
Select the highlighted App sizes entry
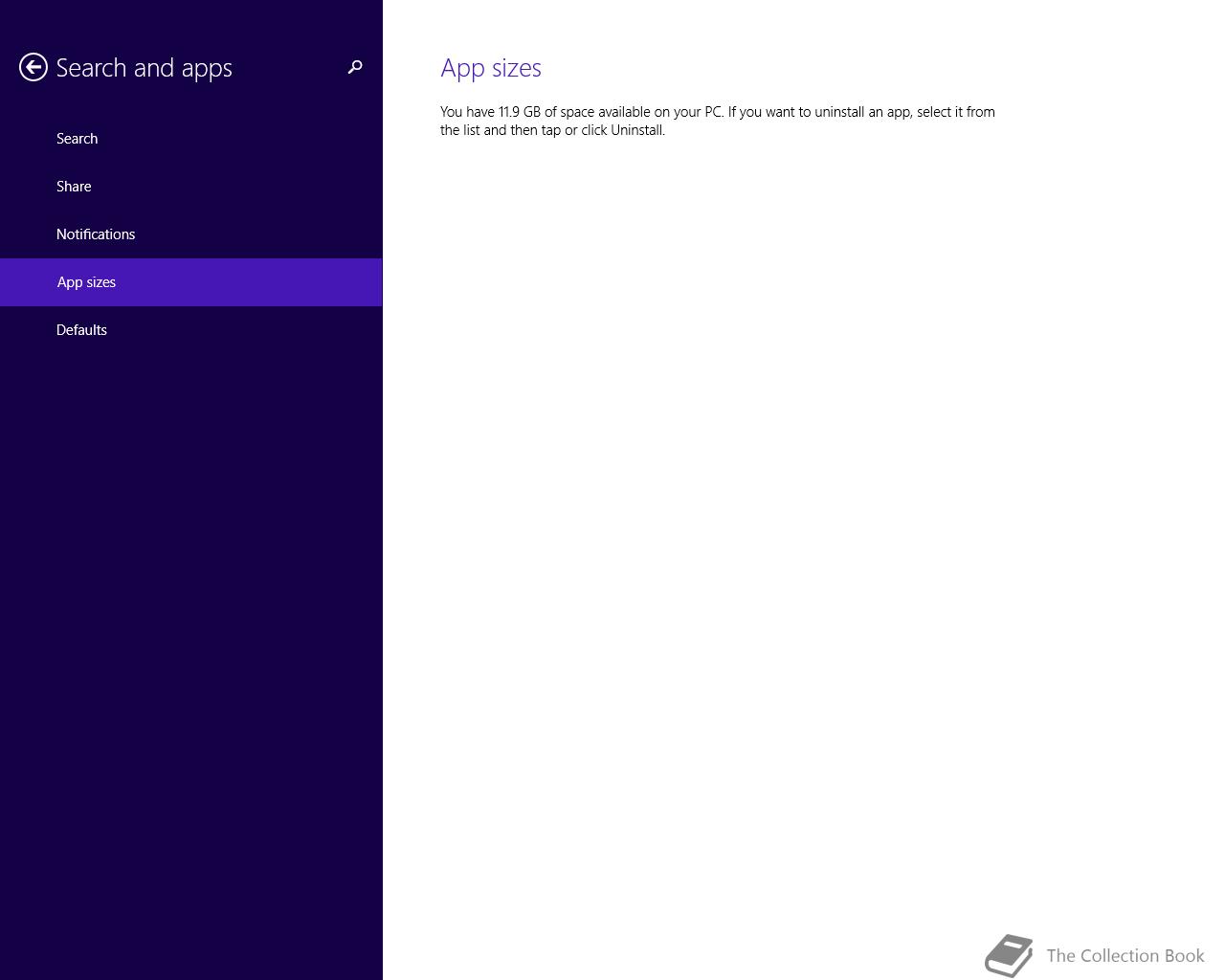click(x=191, y=282)
